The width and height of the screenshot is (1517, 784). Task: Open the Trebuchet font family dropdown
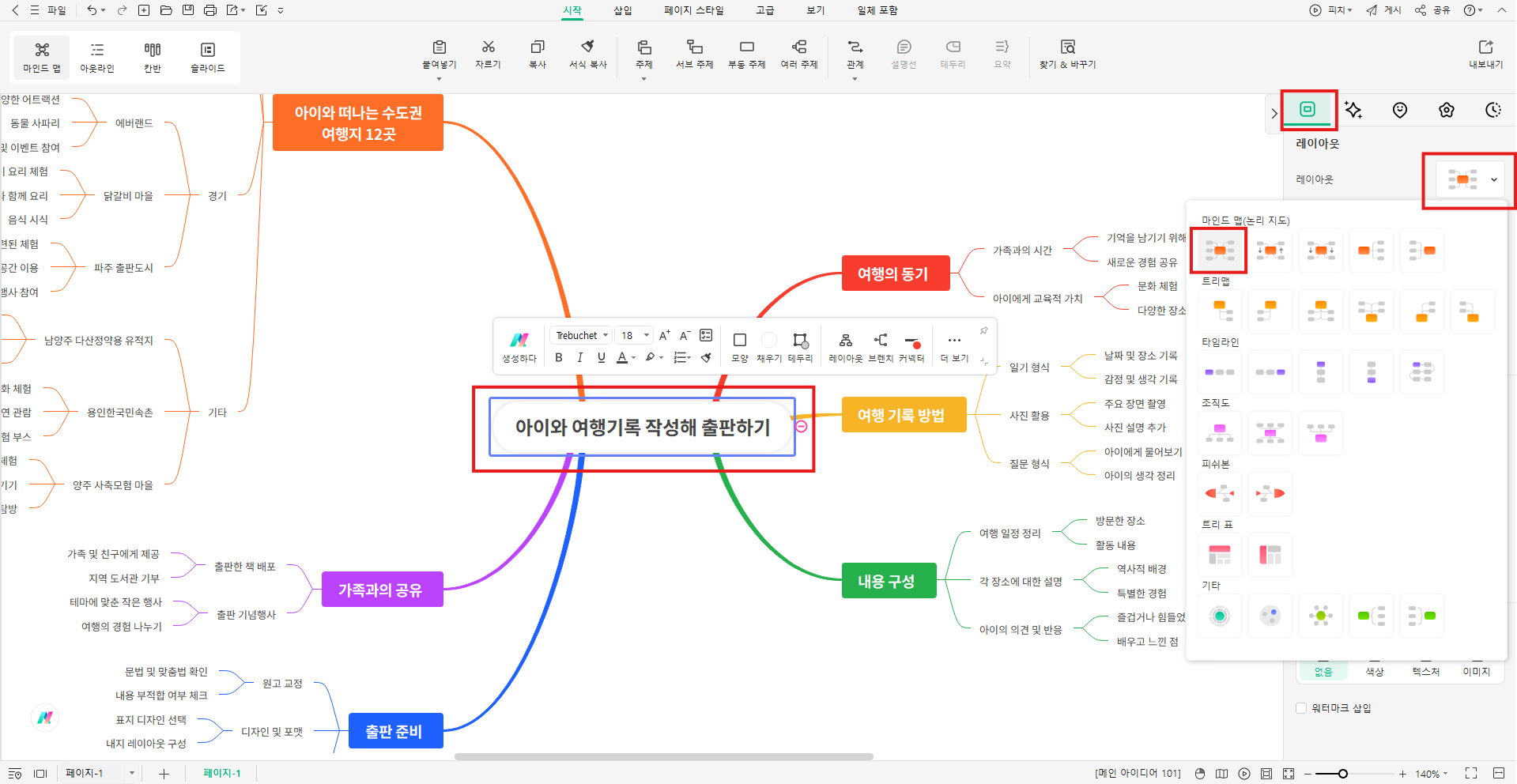pos(582,335)
